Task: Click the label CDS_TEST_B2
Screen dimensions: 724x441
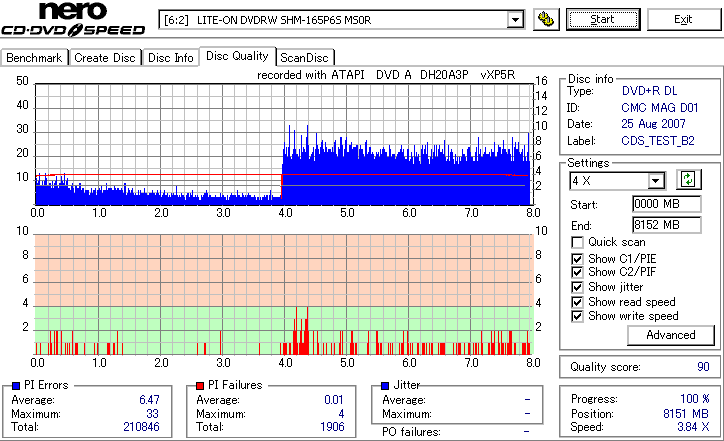Action: click(x=658, y=140)
